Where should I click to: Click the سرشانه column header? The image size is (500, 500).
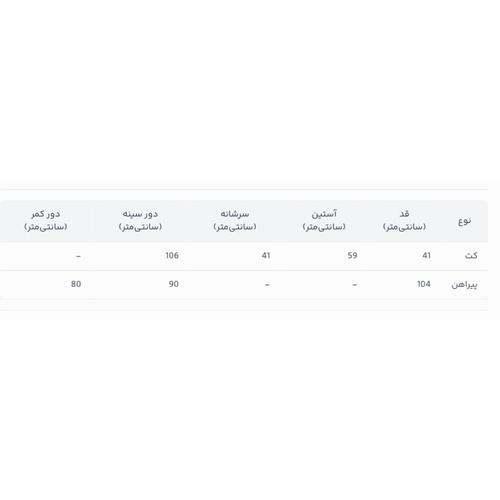pos(235,220)
